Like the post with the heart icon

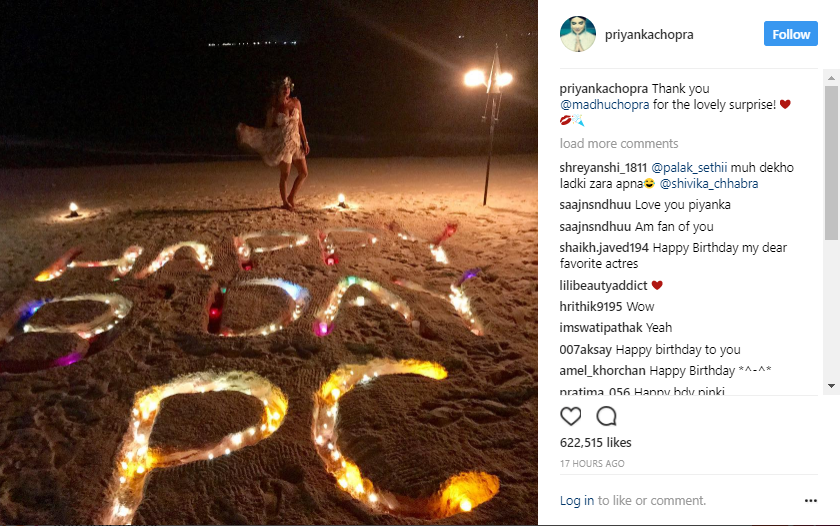571,416
